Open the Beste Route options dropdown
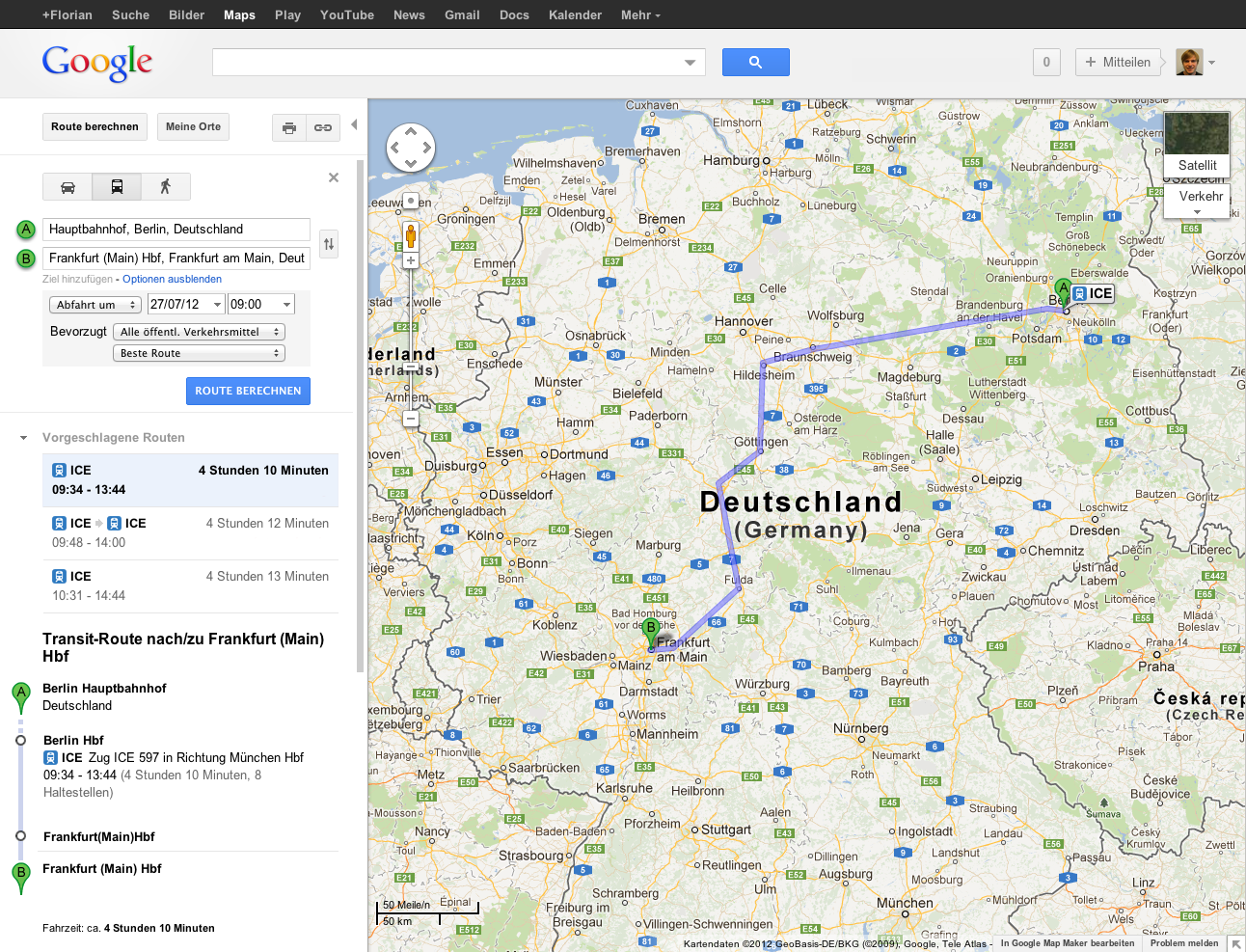 (199, 352)
